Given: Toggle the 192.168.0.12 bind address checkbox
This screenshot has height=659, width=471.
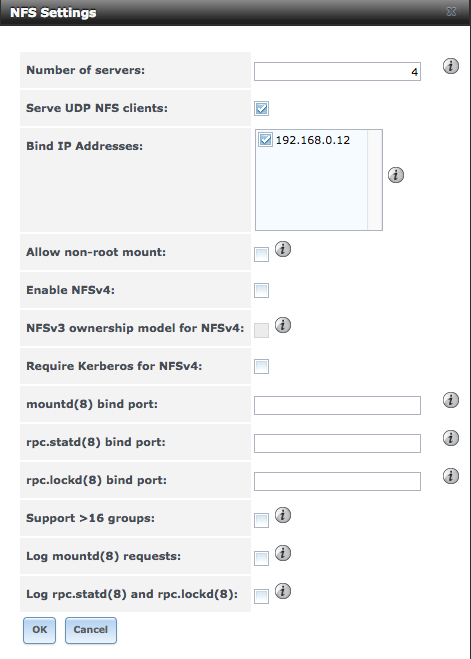Looking at the screenshot, I should coord(265,140).
